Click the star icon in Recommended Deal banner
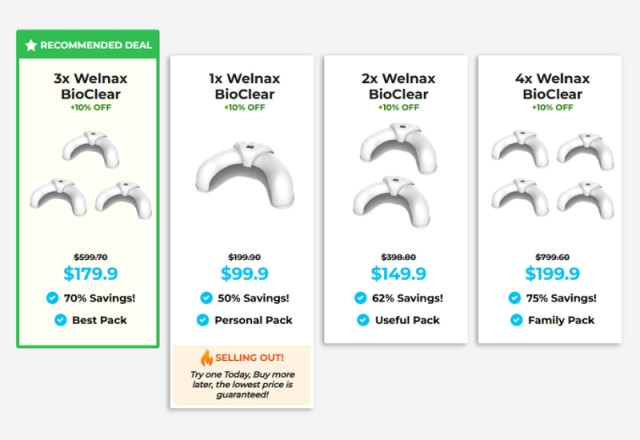640x440 pixels. [31, 45]
